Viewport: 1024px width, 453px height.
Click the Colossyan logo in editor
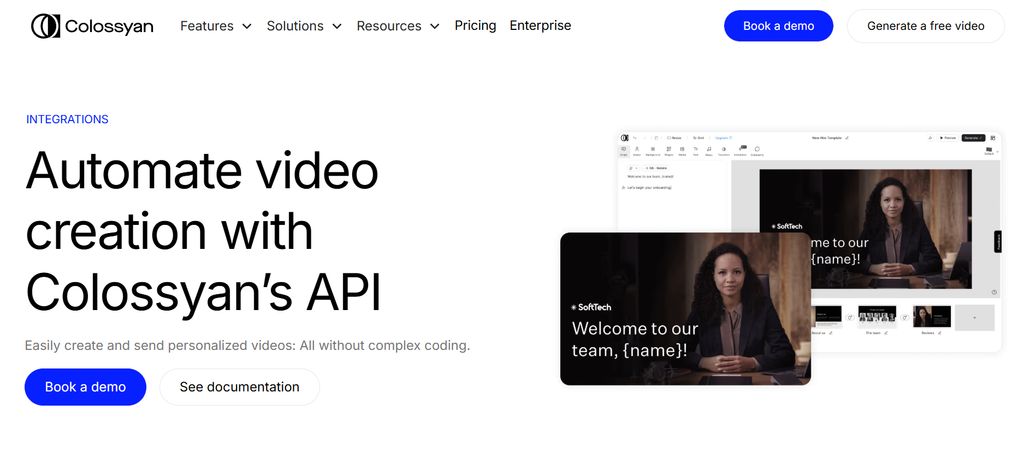coord(624,138)
